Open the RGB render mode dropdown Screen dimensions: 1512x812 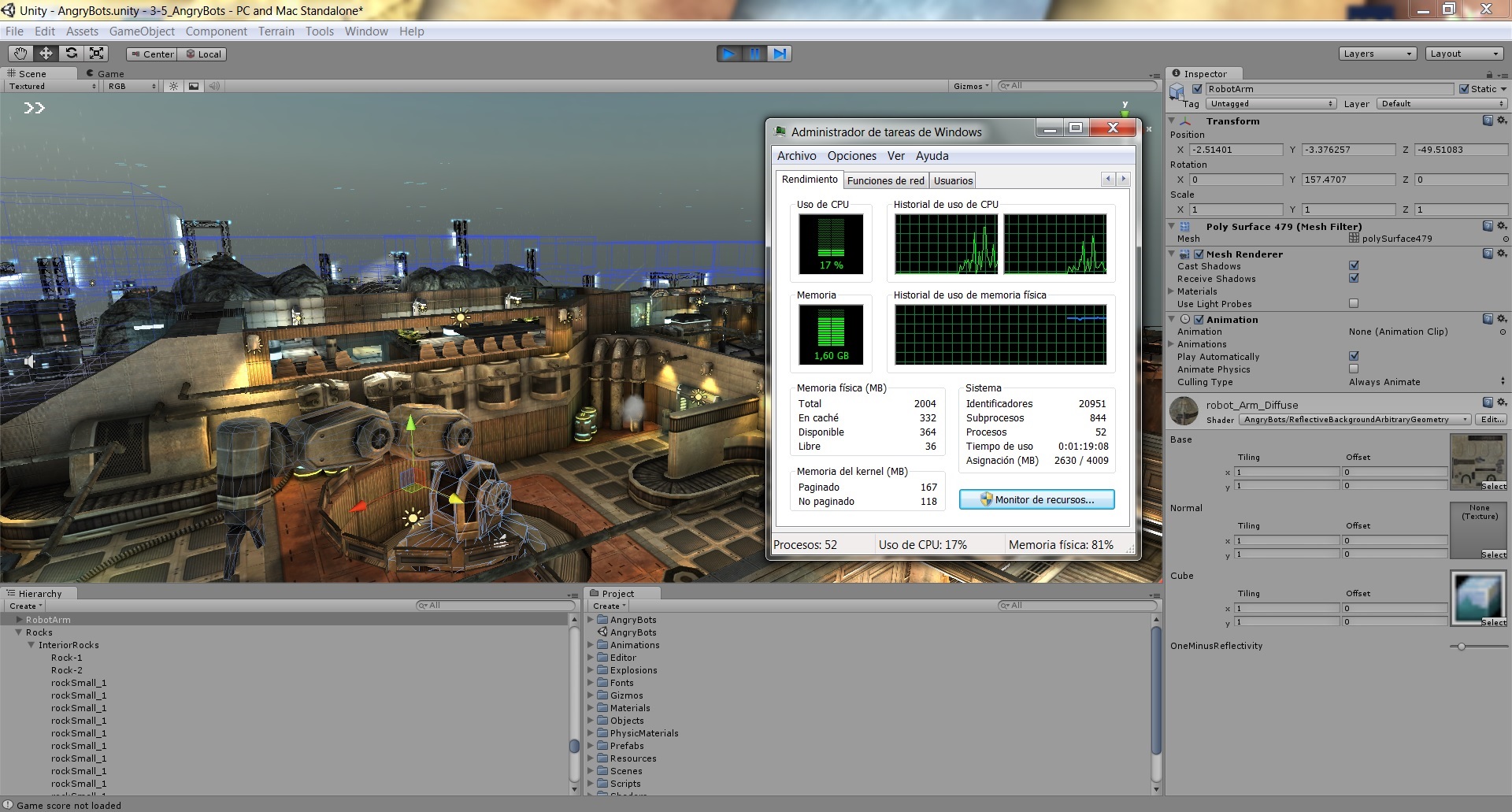tap(132, 86)
